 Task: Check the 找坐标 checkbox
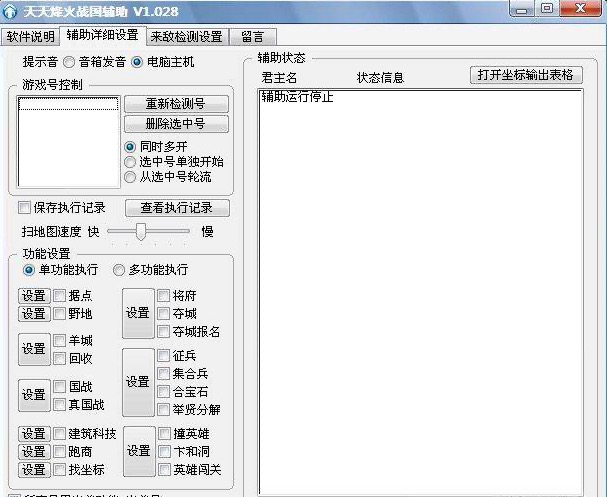(x=59, y=470)
